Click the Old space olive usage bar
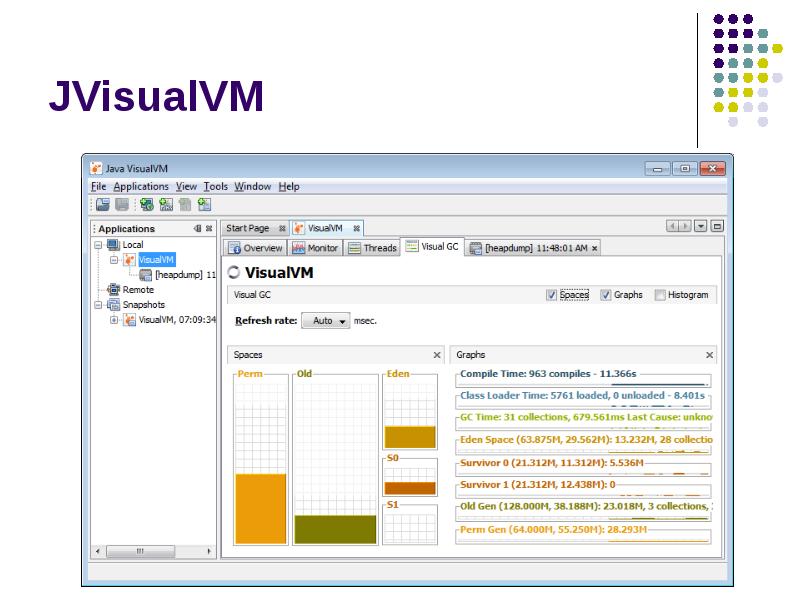Image resolution: width=800 pixels, height=600 pixels. point(335,530)
